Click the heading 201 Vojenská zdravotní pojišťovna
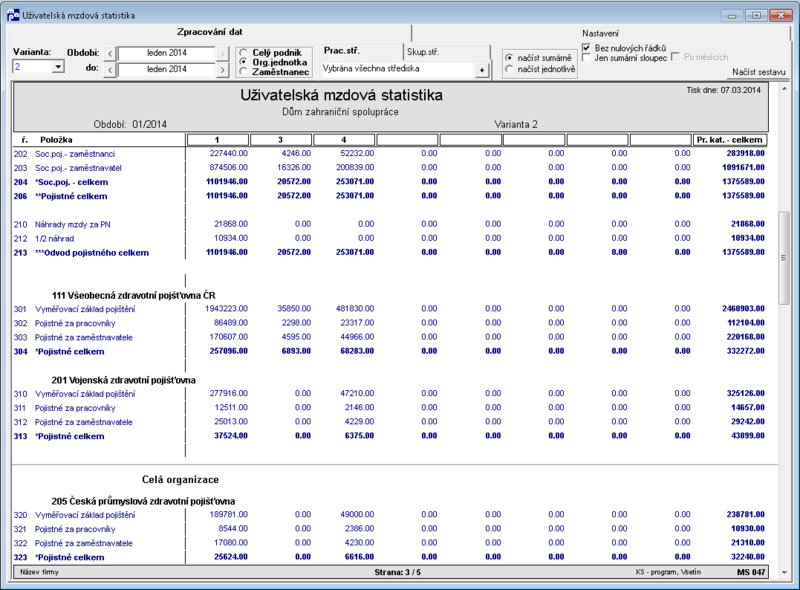 [x=123, y=380]
